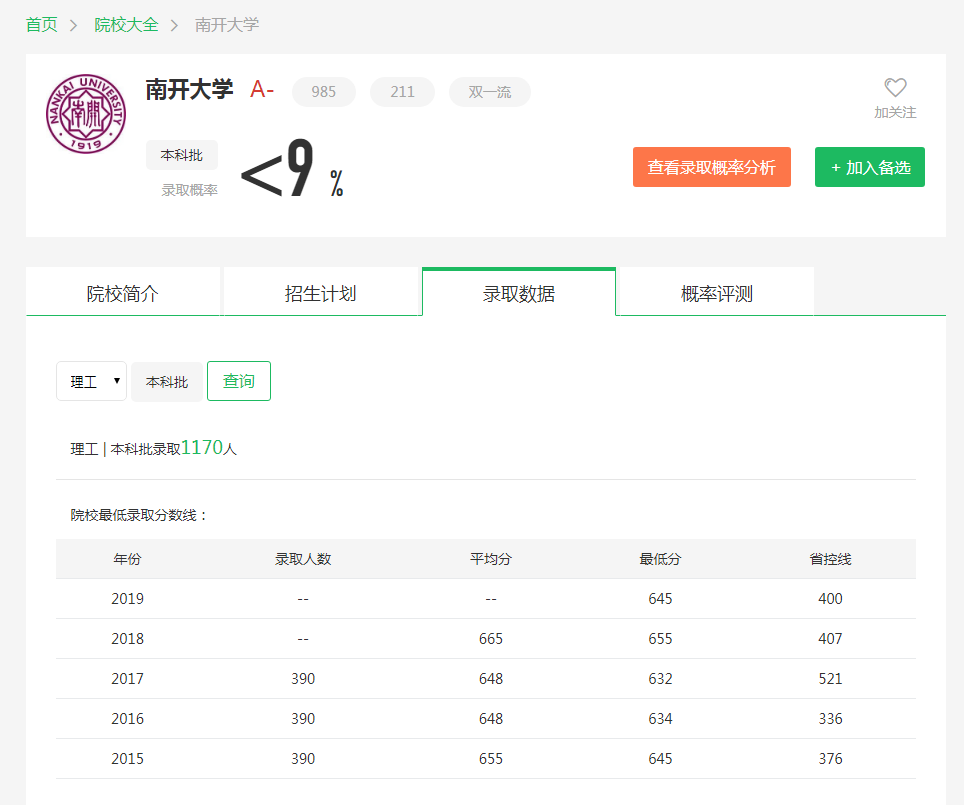The image size is (964, 805).
Task: Open 院校大全 breadcrumb link
Action: (126, 25)
